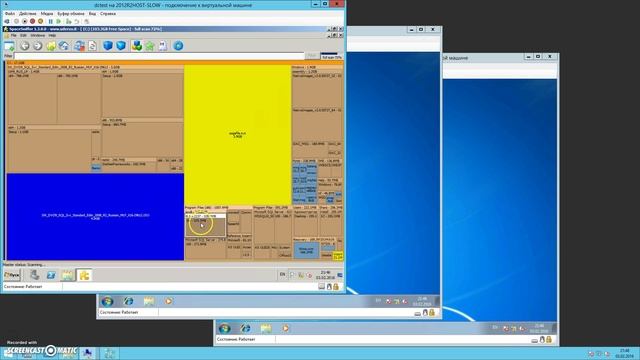Open Server Manager from guest taskbar

35,276
